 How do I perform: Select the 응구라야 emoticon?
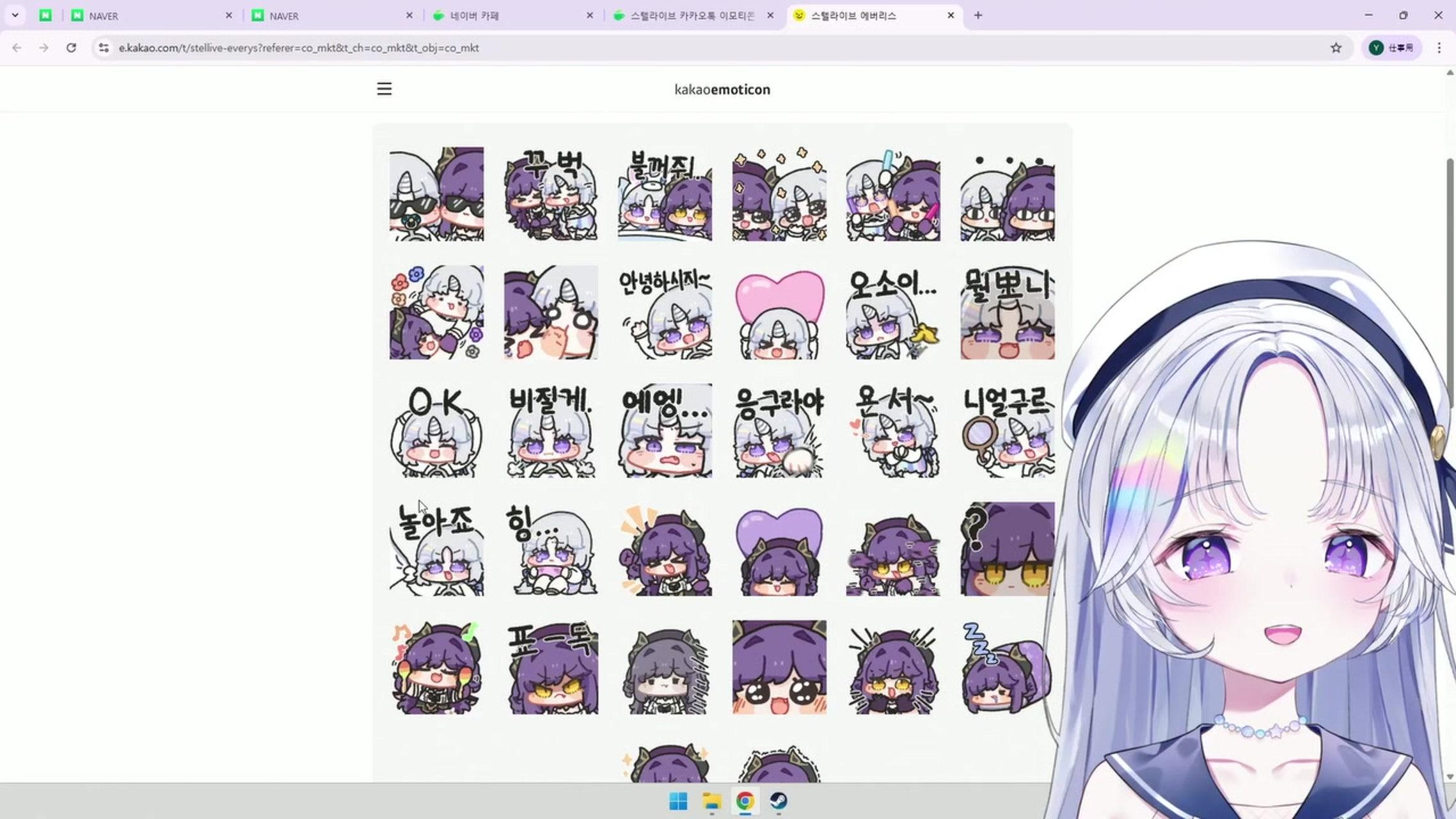(779, 431)
